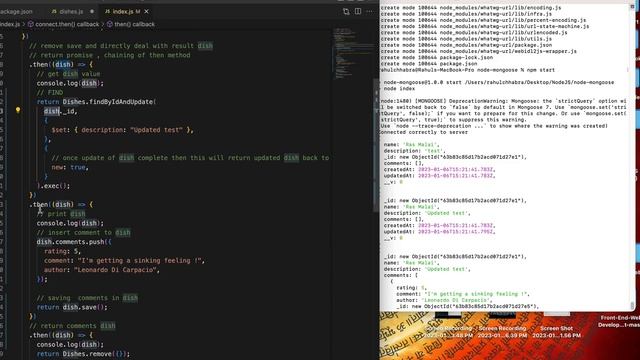Select the Front-End-Web Develop folder on desktop
Viewport: 640px width, 360px height.
coord(619,321)
